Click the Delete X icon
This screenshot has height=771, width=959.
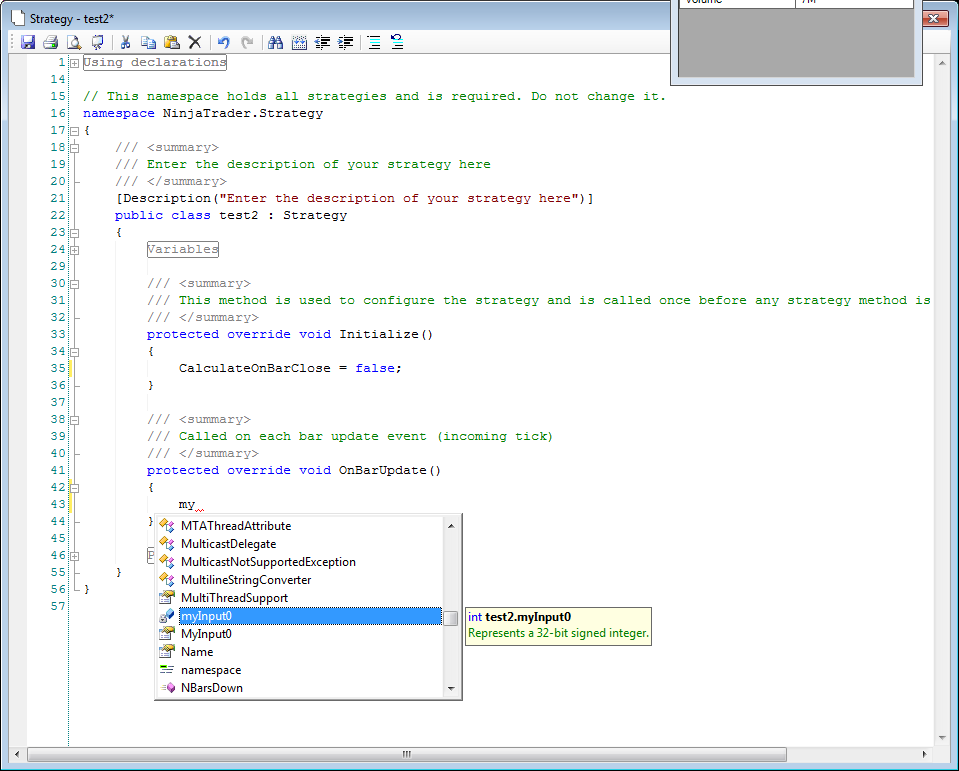tap(195, 42)
